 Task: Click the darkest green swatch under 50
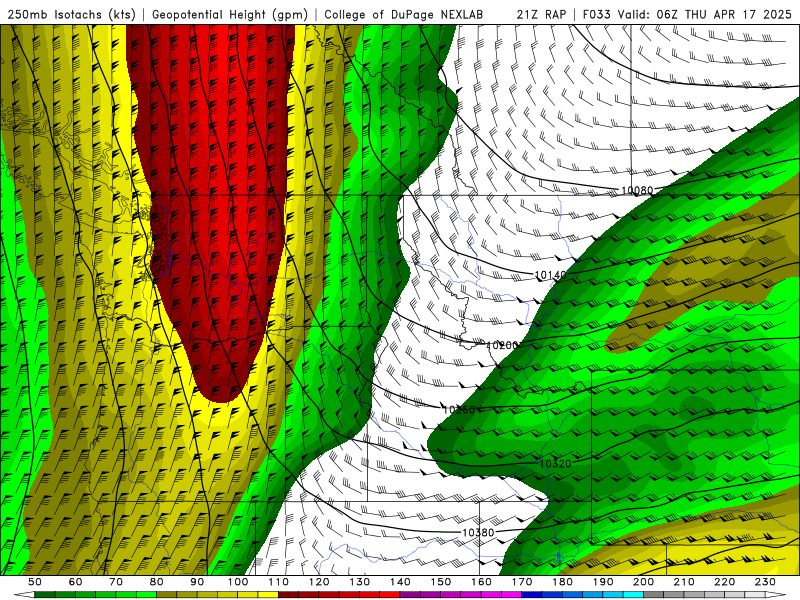coord(44,595)
